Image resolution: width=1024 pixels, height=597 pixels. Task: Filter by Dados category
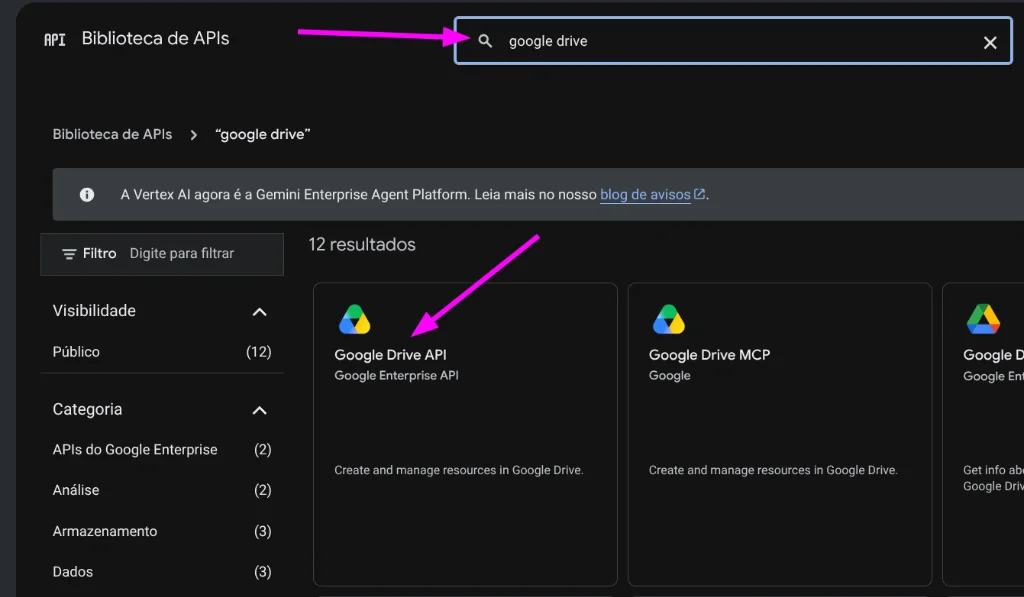(x=162, y=572)
